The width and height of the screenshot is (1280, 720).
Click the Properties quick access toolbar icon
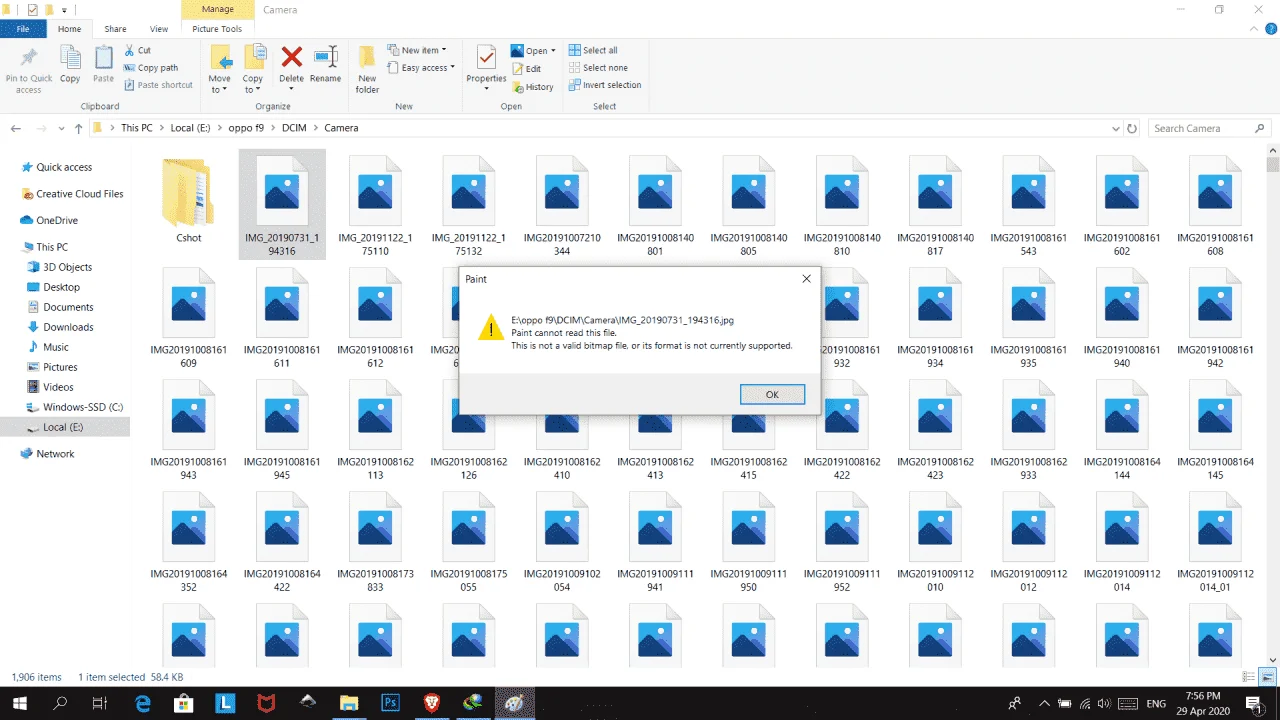point(32,10)
